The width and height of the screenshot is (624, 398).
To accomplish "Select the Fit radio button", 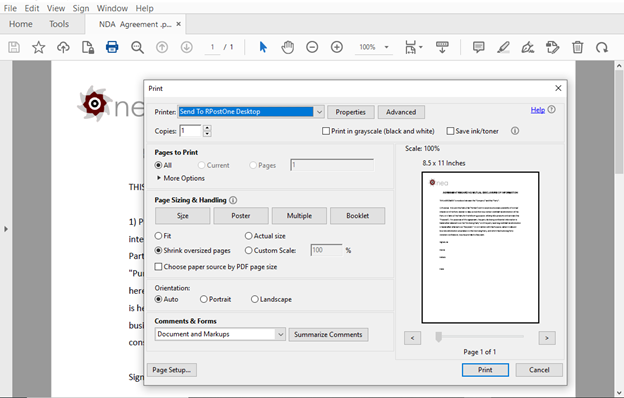I will pyautogui.click(x=158, y=236).
